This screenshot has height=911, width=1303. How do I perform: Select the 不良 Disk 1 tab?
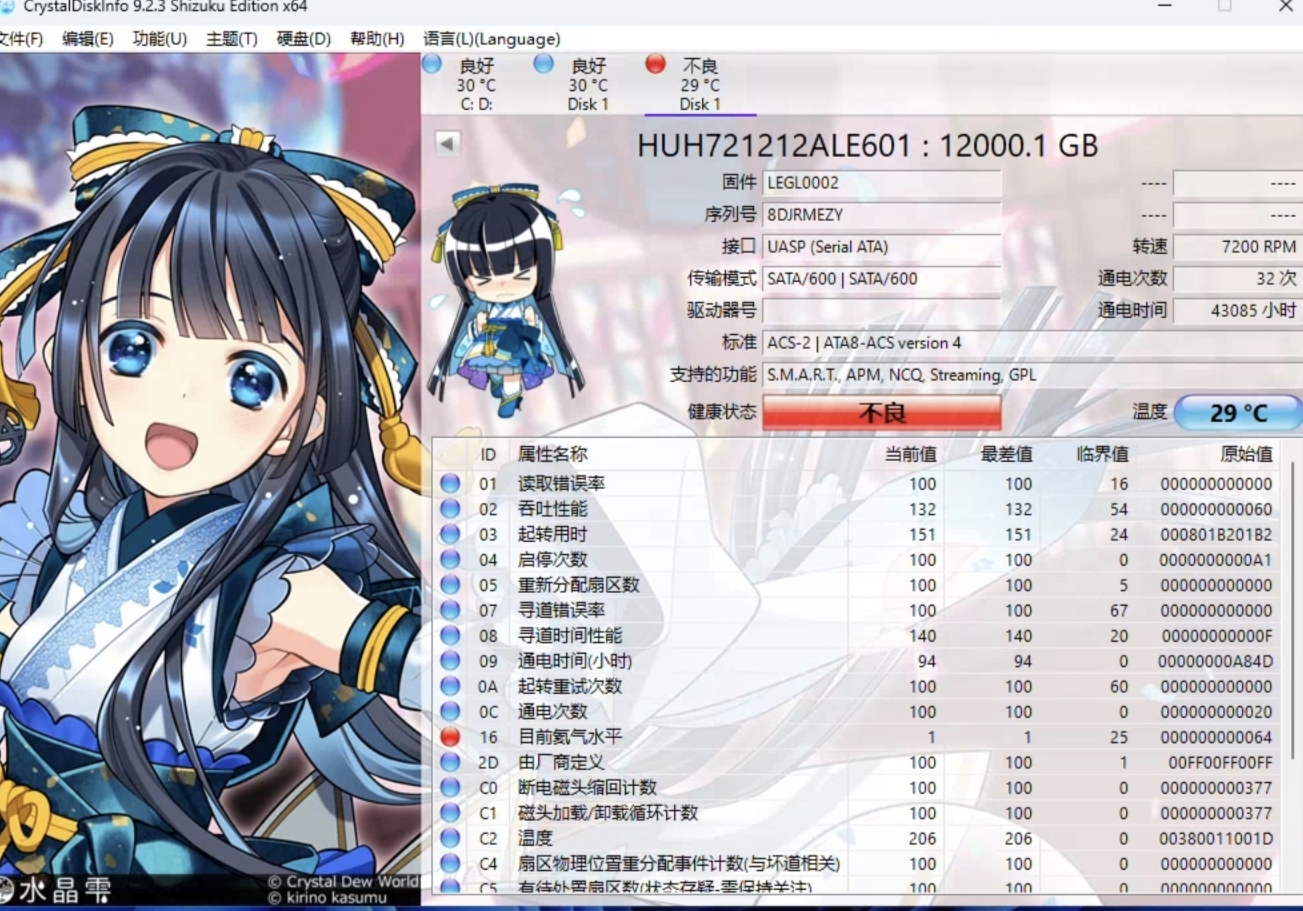coord(700,84)
